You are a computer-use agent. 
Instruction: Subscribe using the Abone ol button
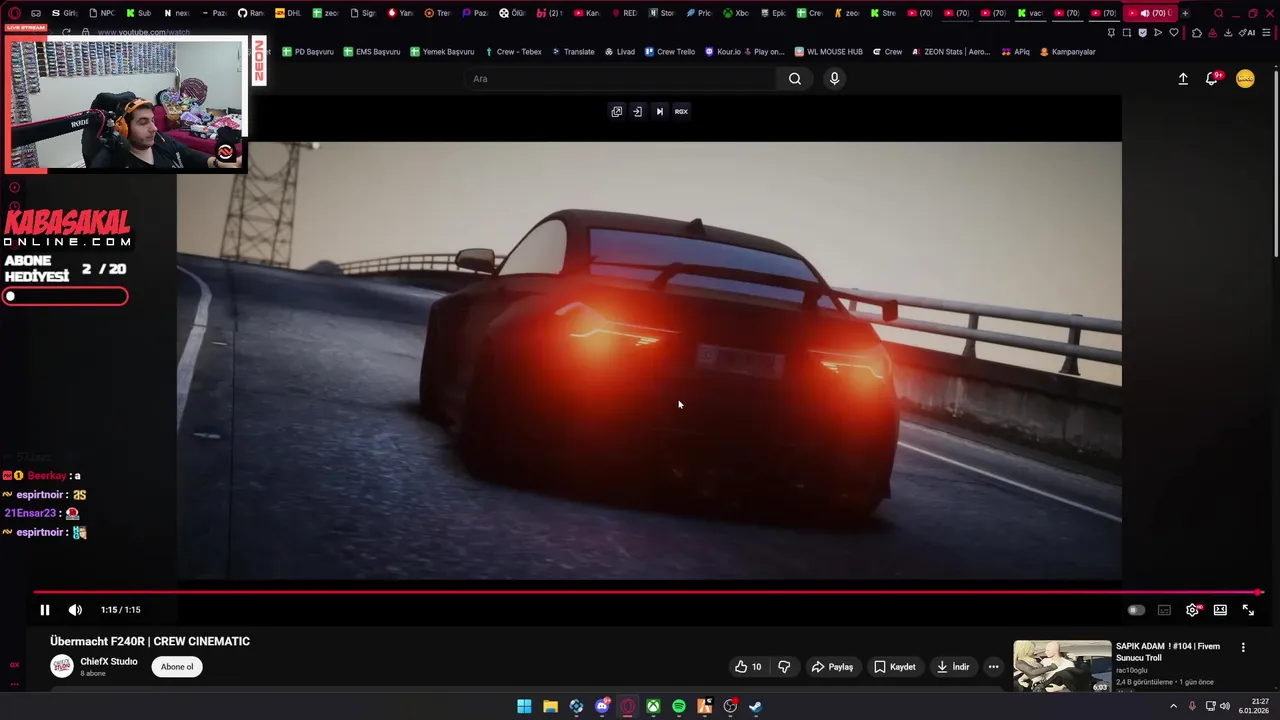177,667
